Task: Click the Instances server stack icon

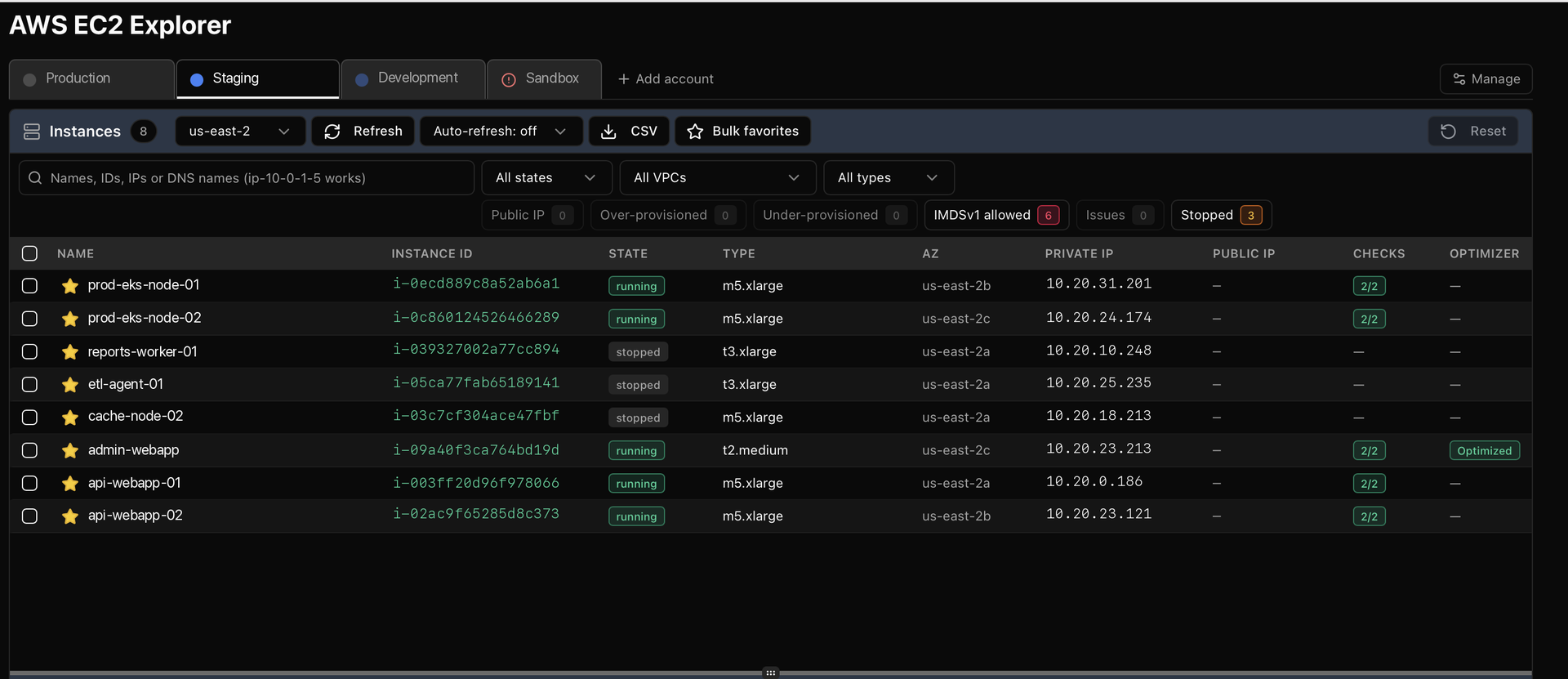Action: click(x=32, y=132)
